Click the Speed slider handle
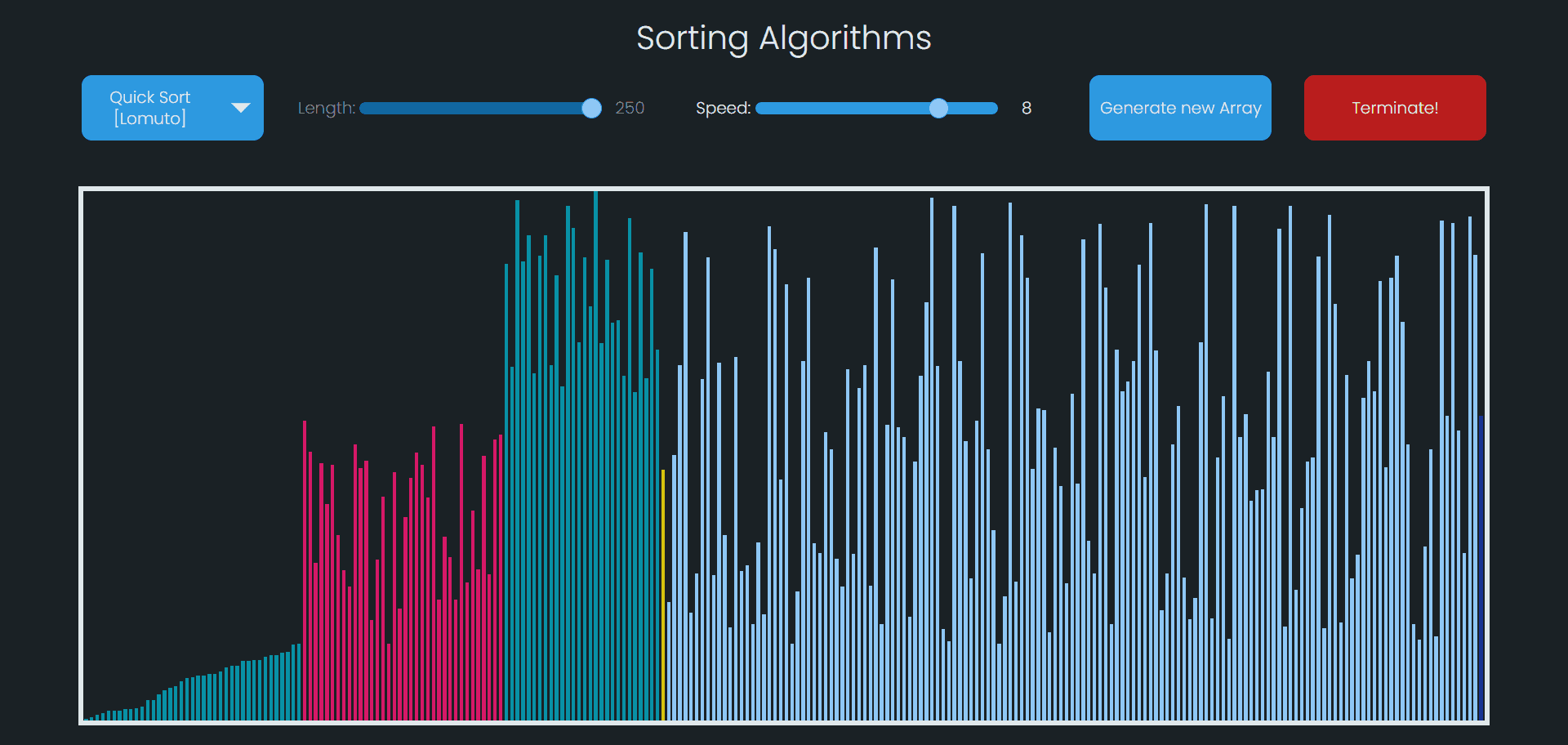The height and width of the screenshot is (745, 1568). [x=939, y=108]
